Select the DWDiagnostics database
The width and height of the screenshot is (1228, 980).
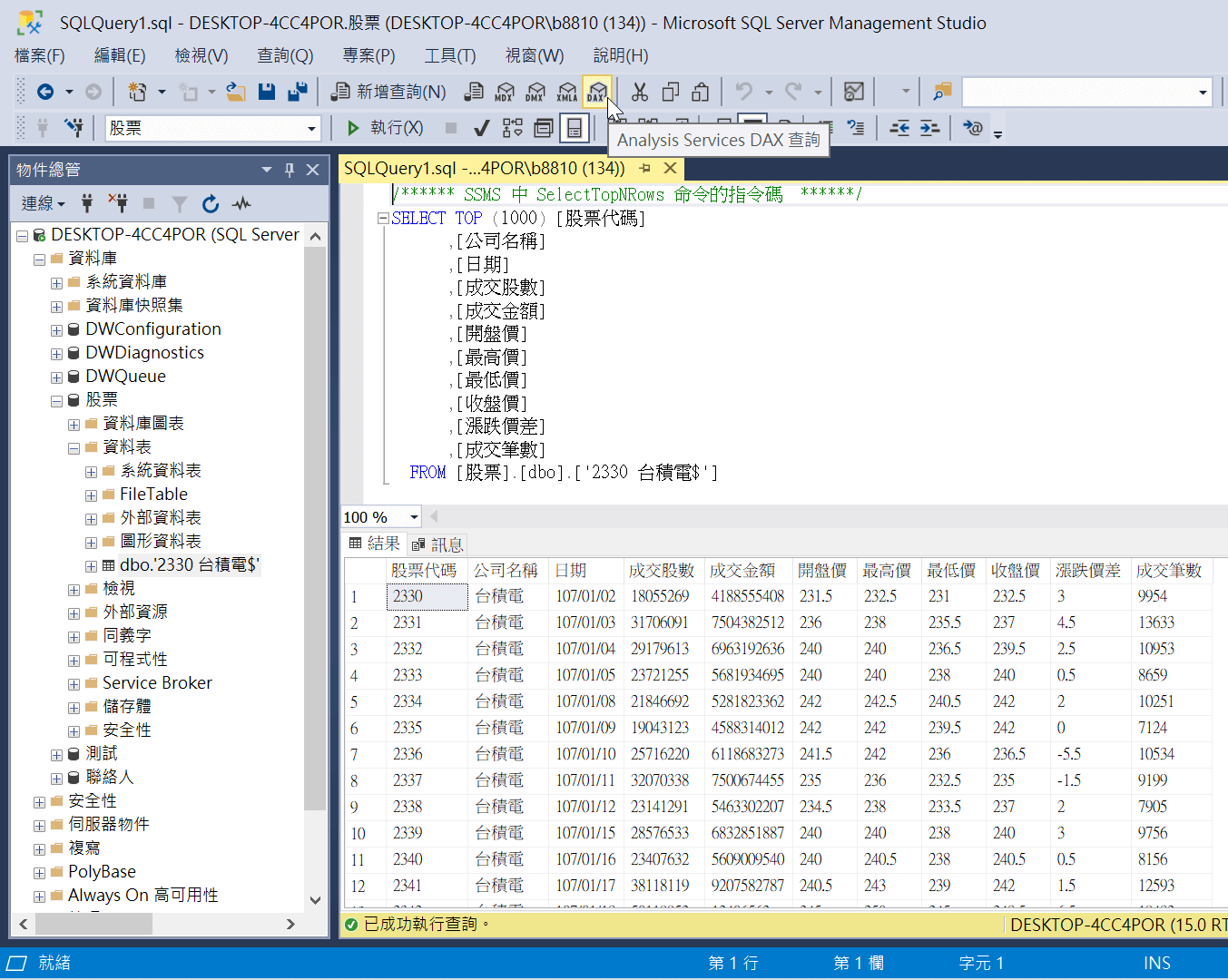click(x=144, y=353)
